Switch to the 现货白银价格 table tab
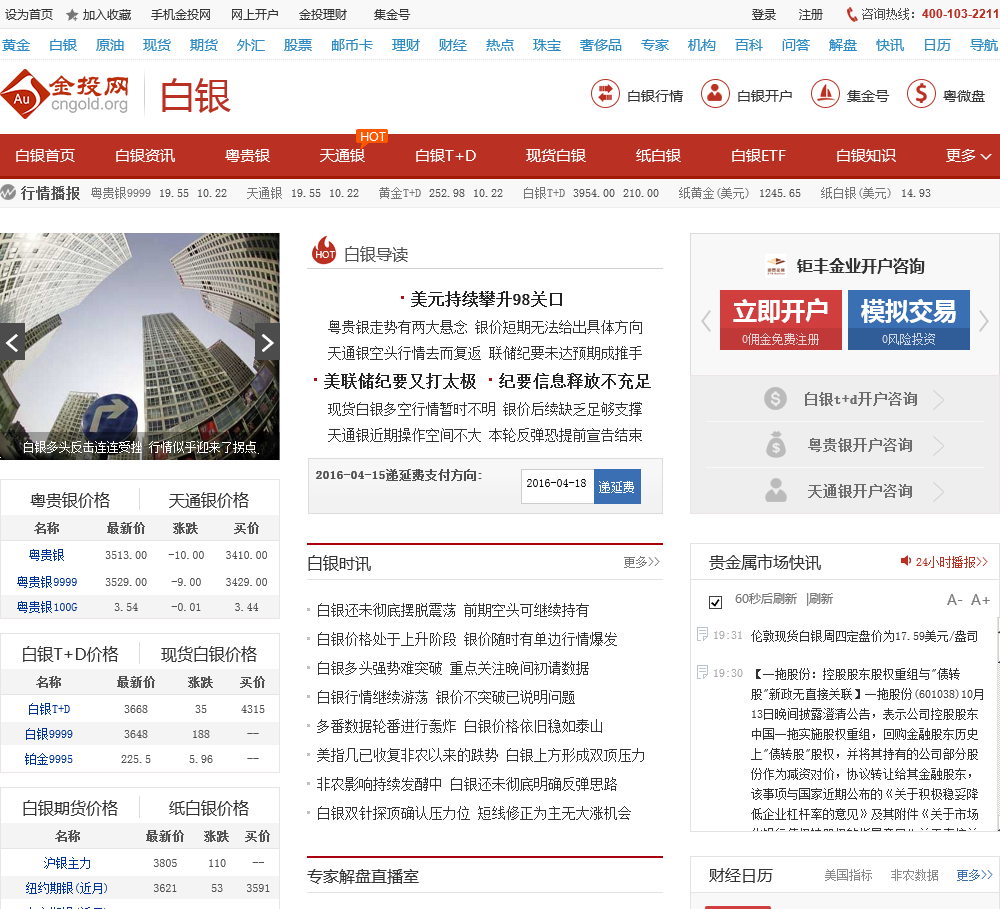This screenshot has width=1000, height=909. coord(209,654)
